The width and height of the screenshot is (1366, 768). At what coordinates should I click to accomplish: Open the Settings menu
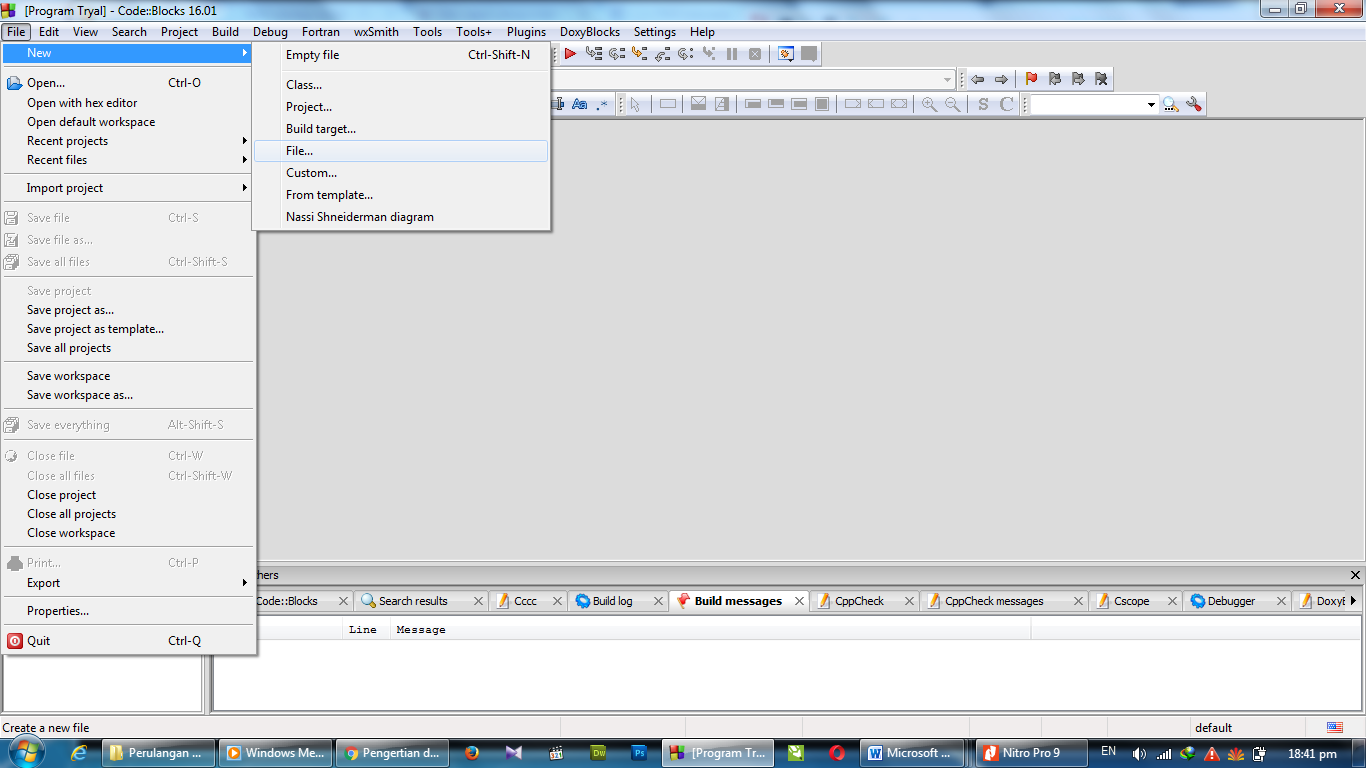click(655, 31)
